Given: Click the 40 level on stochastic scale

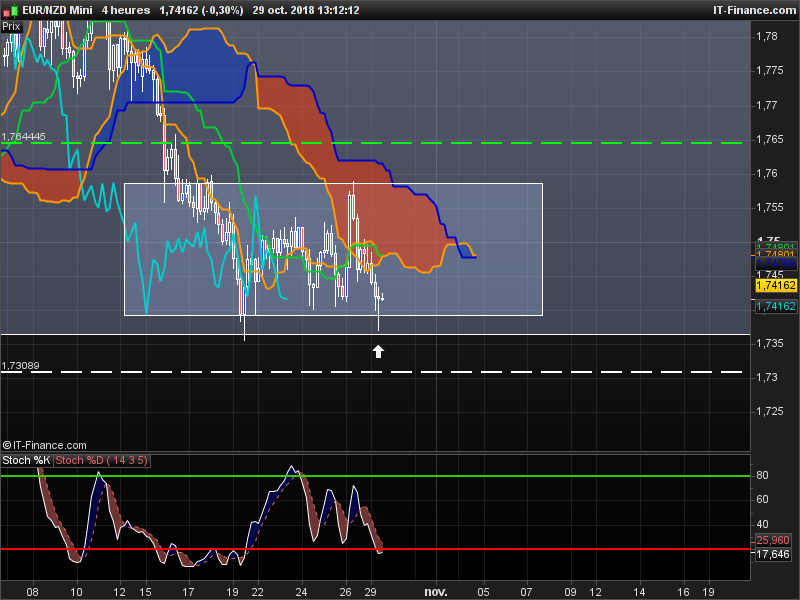Looking at the screenshot, I should [x=762, y=524].
